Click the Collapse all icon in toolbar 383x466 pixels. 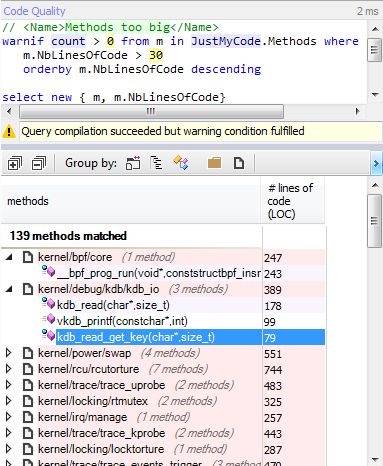pyautogui.click(x=39, y=163)
